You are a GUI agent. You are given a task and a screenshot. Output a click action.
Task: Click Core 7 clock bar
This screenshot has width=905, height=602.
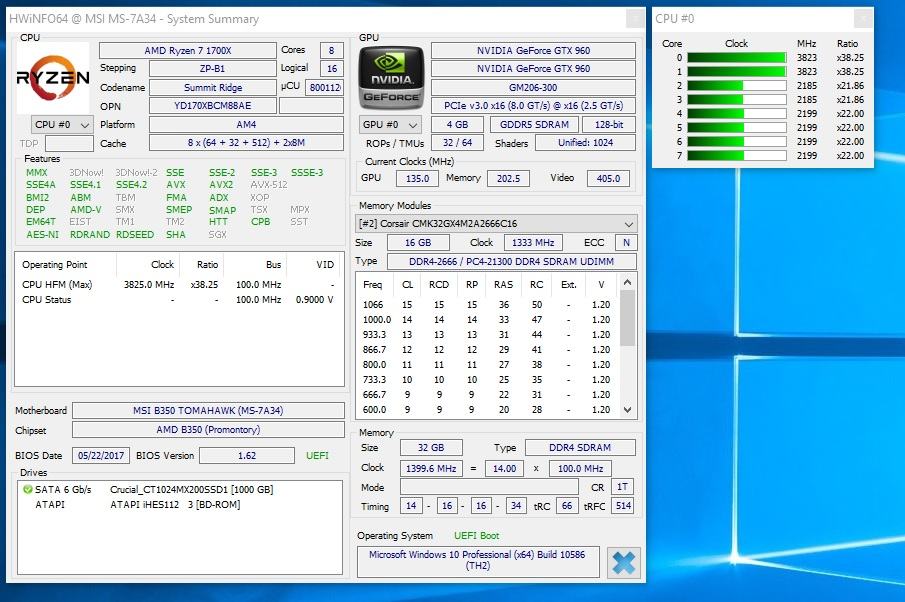click(x=736, y=155)
